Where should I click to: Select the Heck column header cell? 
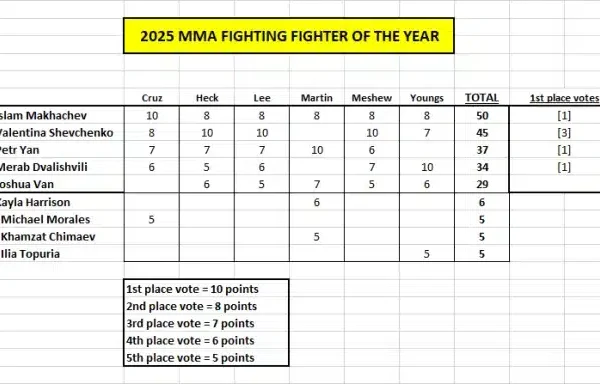click(207, 98)
